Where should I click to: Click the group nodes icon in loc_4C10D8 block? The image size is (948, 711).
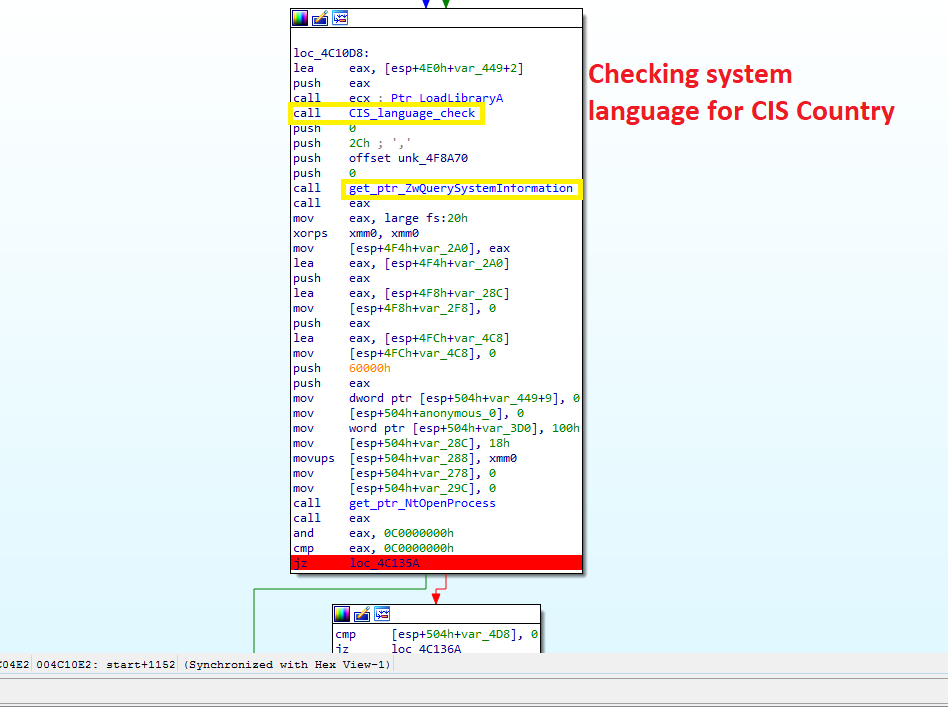[340, 18]
